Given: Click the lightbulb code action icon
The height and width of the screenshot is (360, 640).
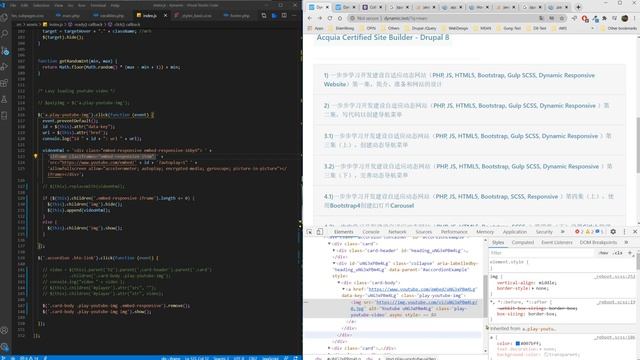Looking at the screenshot, I should coord(36,156).
